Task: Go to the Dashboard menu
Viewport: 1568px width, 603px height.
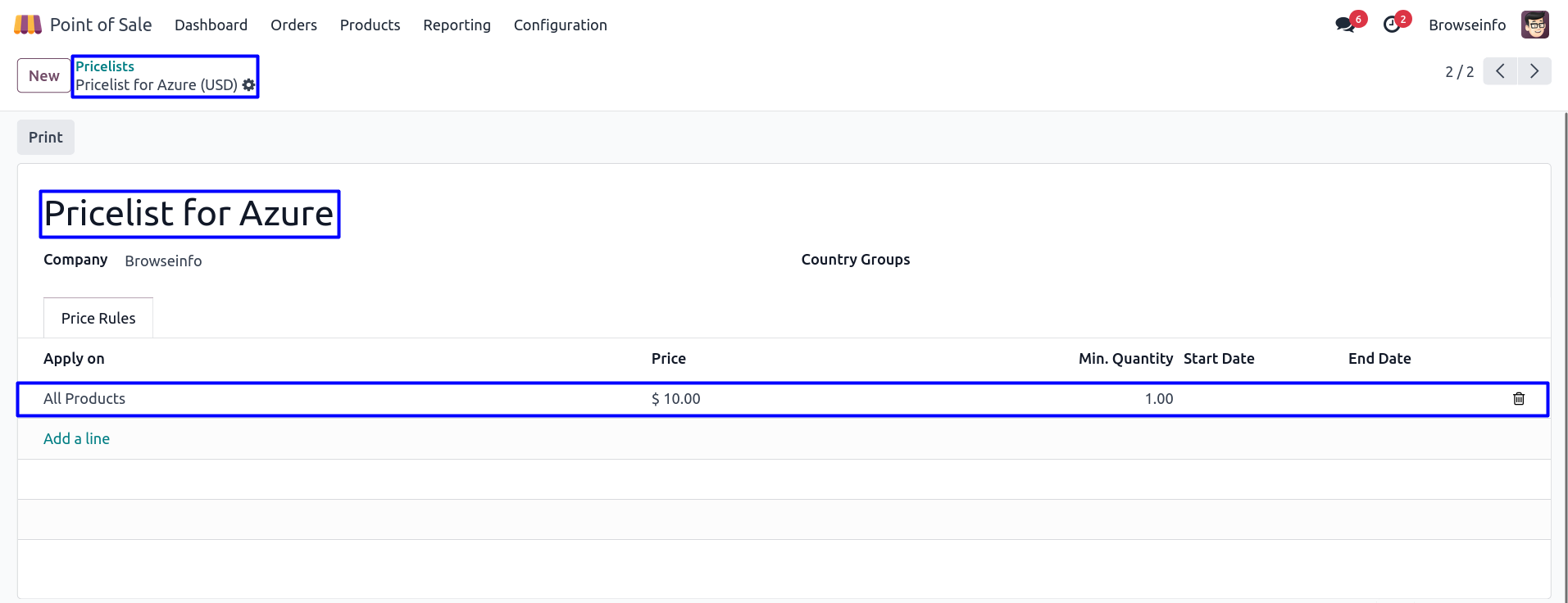Action: tap(211, 25)
